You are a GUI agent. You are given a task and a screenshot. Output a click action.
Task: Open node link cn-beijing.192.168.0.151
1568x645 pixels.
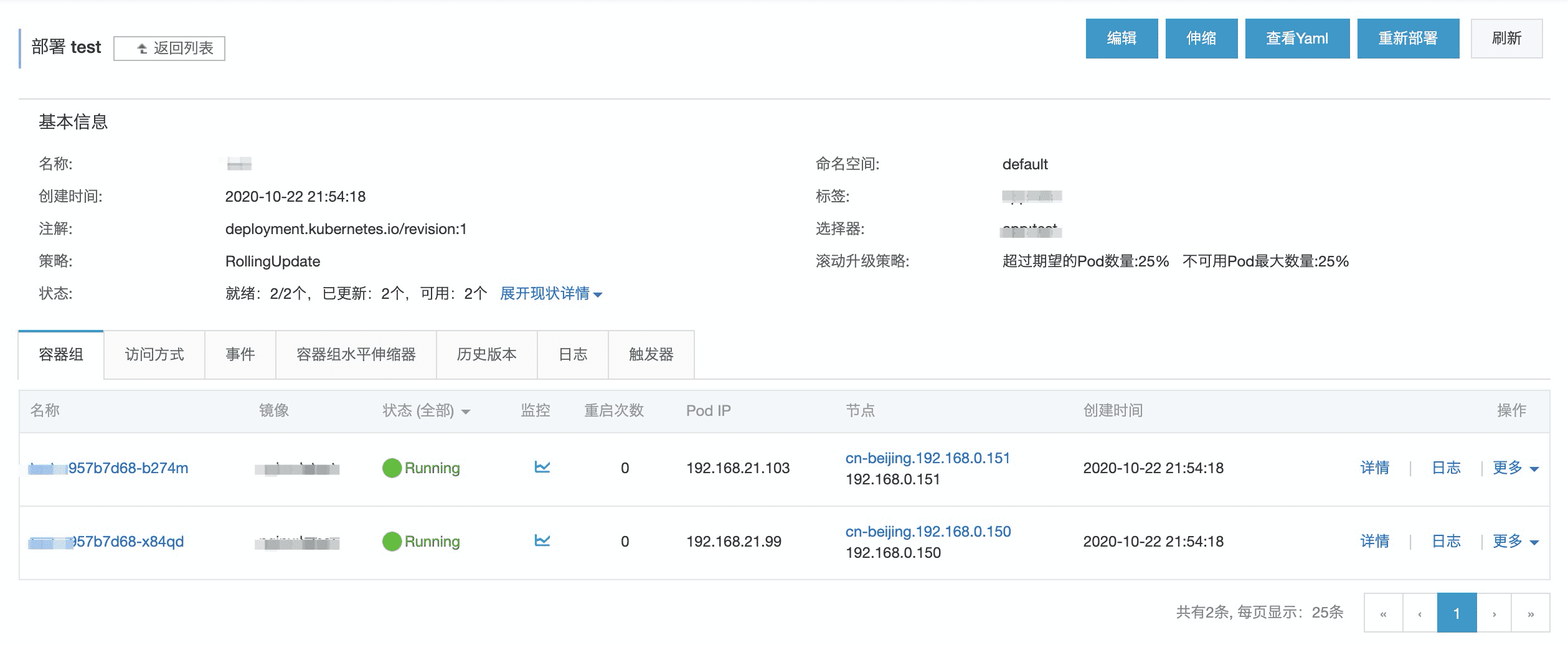click(x=927, y=458)
